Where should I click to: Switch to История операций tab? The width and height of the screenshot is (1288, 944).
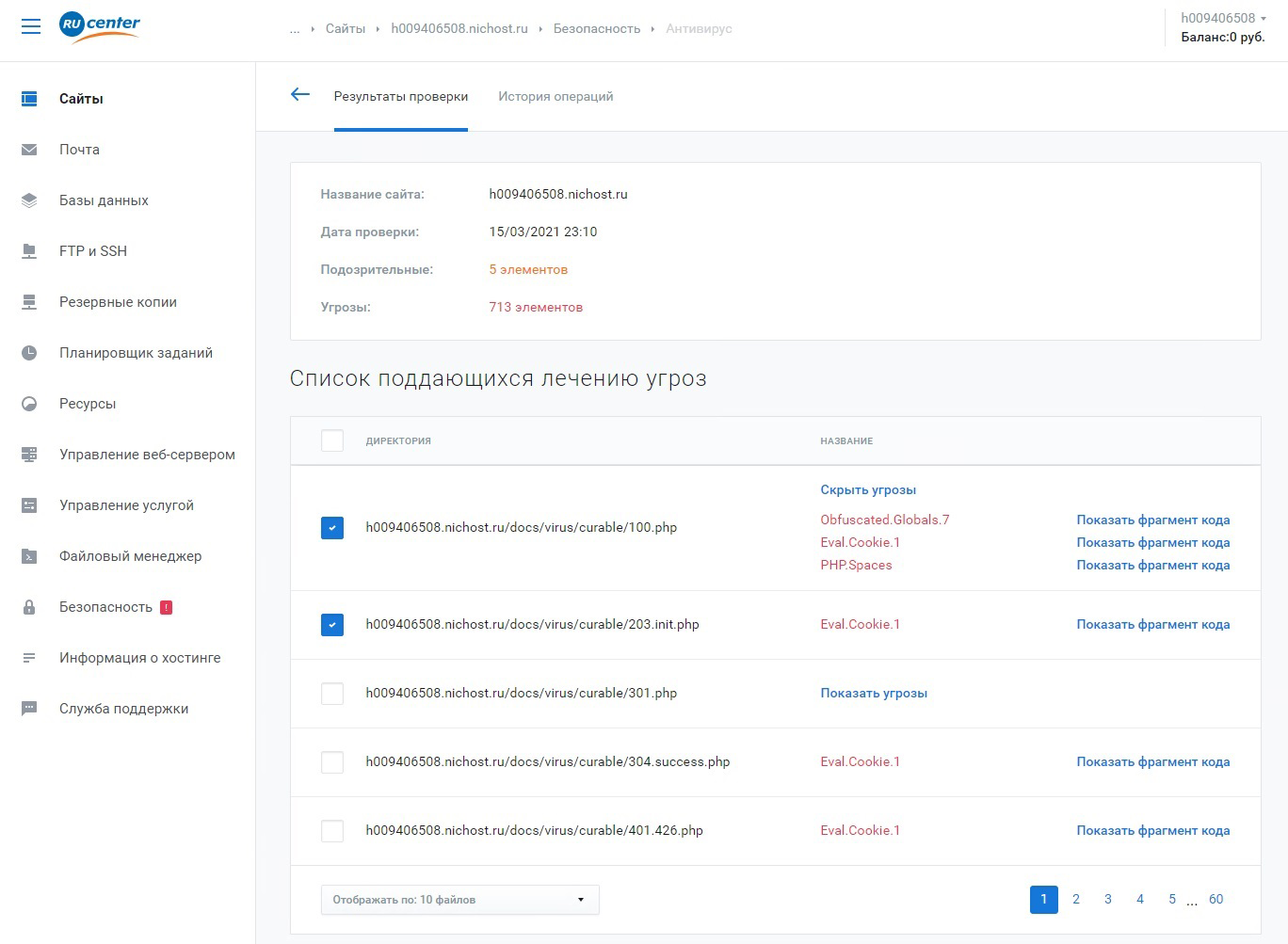555,96
